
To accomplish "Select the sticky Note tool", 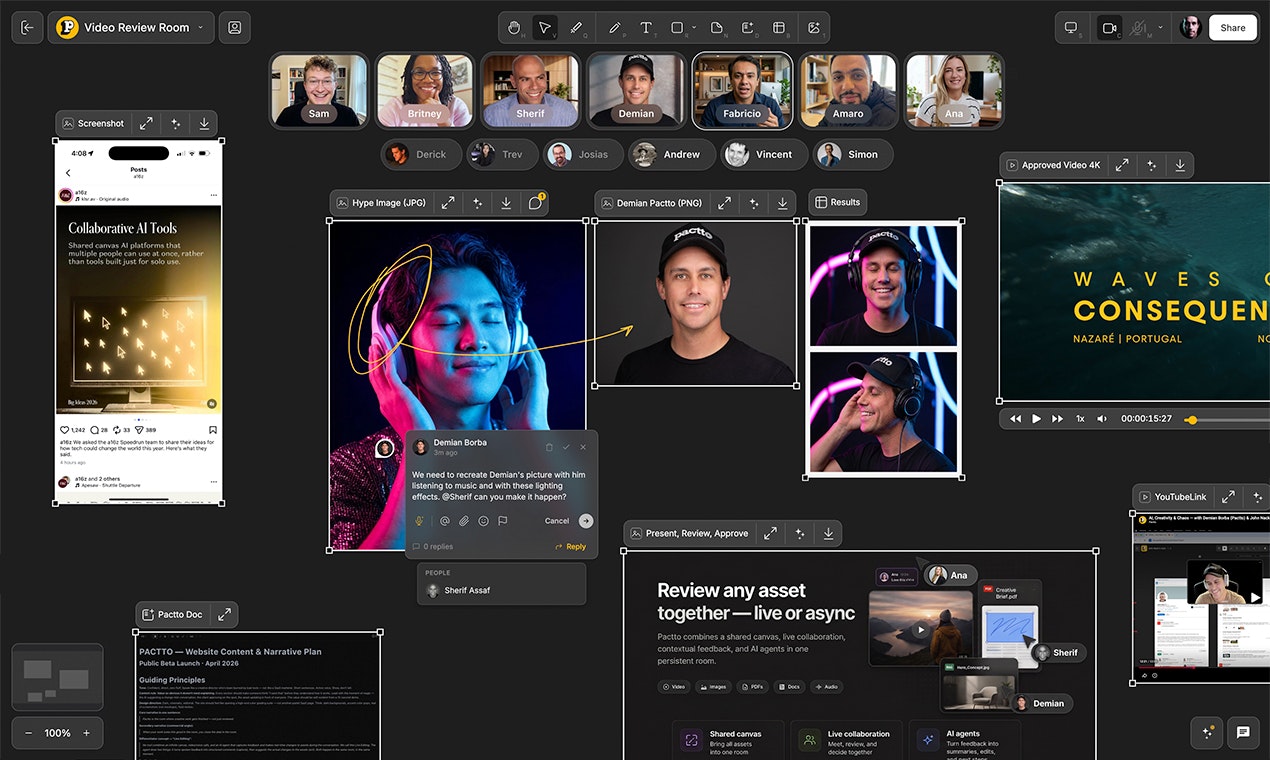I will coord(717,27).
